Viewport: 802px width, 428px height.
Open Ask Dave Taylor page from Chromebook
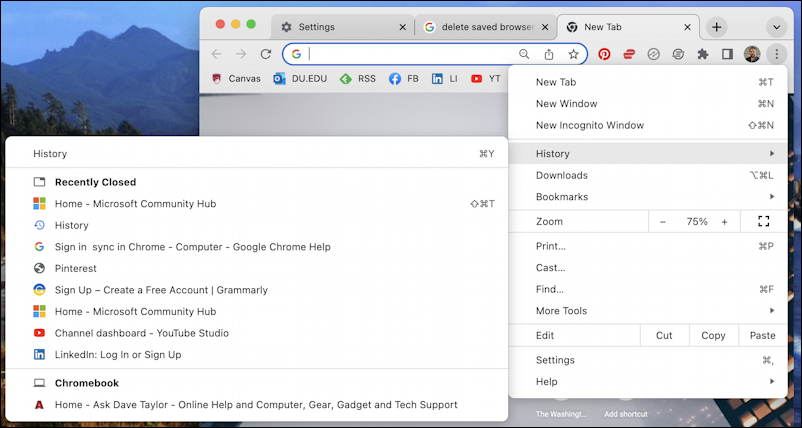click(257, 405)
